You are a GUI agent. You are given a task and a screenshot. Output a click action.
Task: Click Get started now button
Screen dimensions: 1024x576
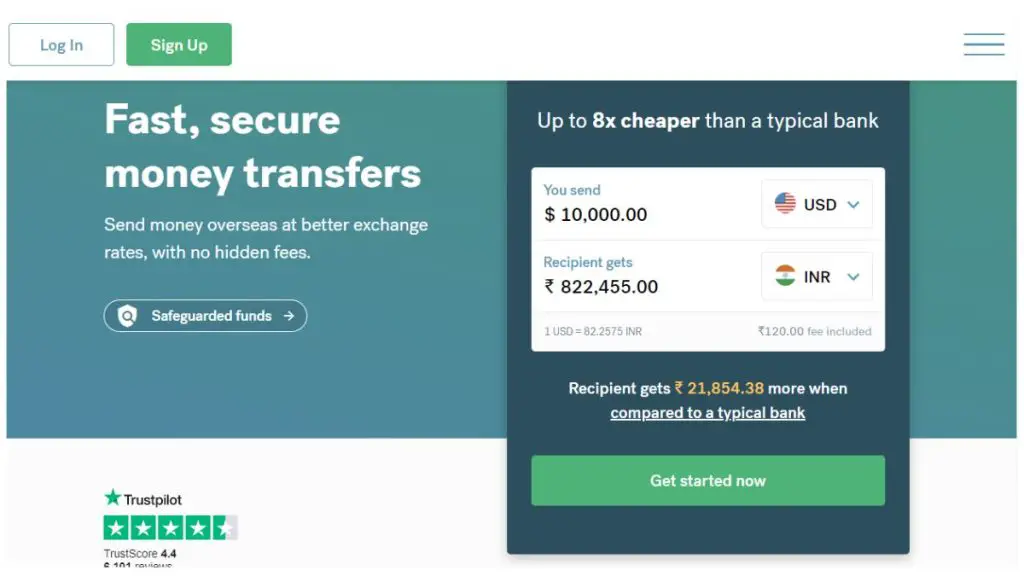(x=708, y=481)
